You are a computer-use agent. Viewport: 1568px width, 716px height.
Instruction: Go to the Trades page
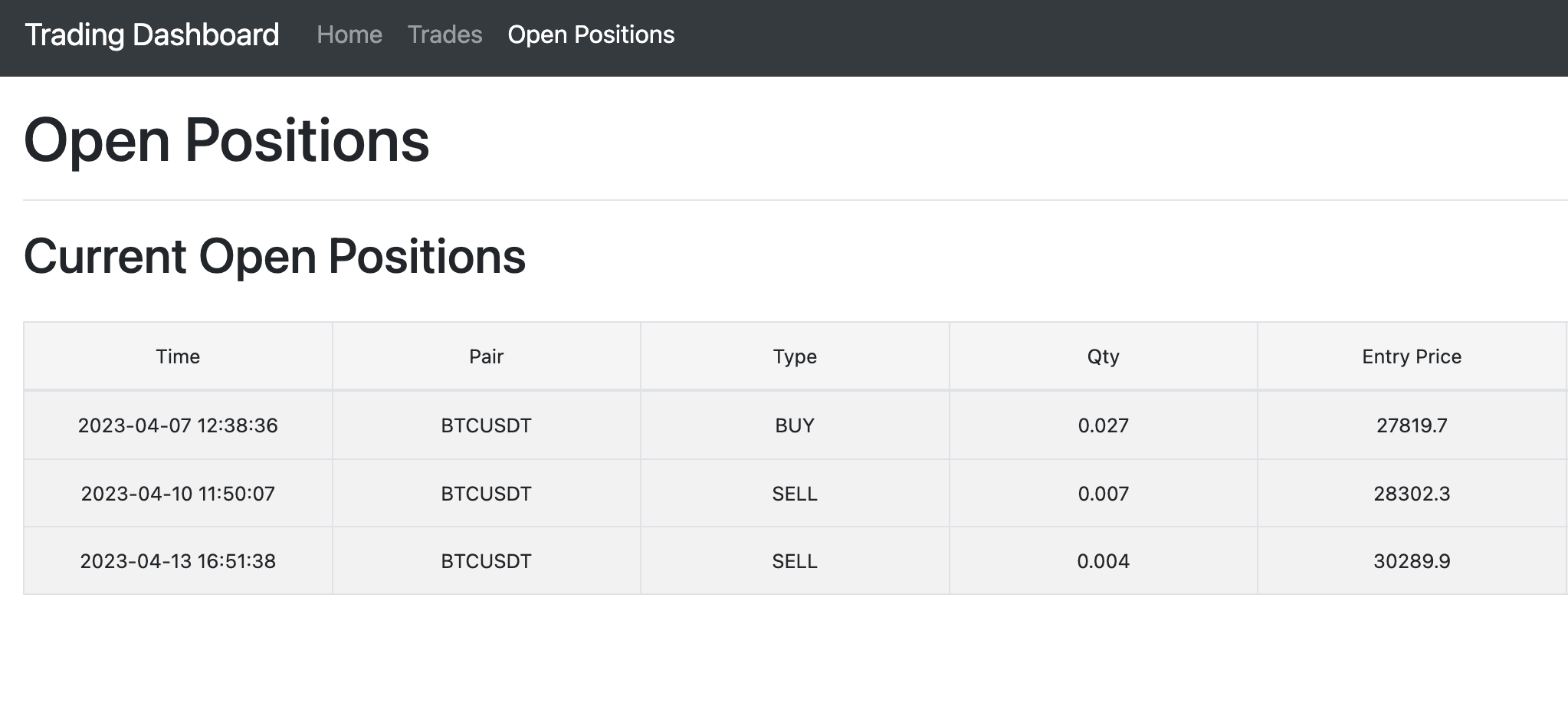pyautogui.click(x=444, y=35)
